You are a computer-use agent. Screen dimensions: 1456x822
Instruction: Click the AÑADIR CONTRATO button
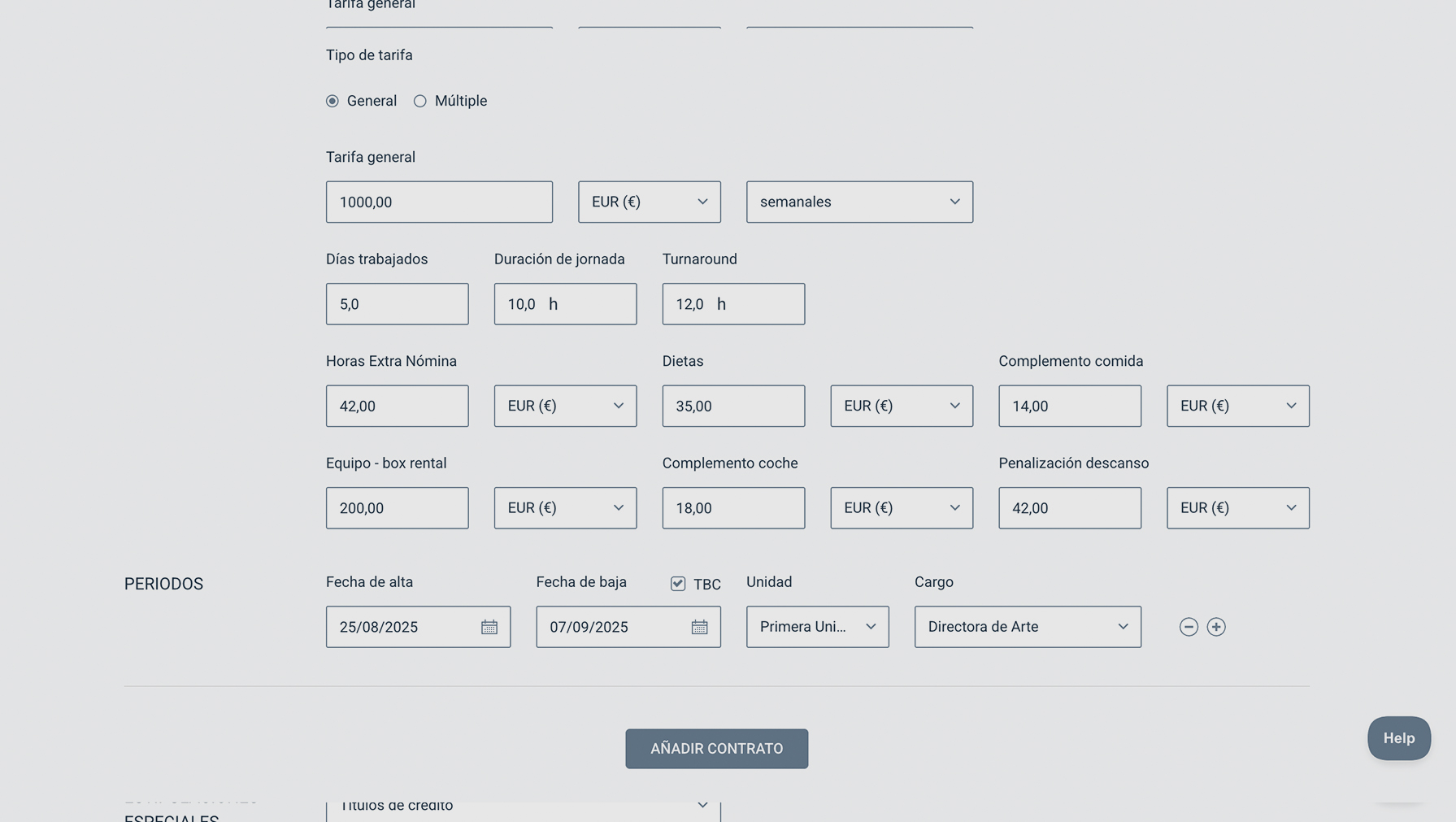tap(716, 749)
